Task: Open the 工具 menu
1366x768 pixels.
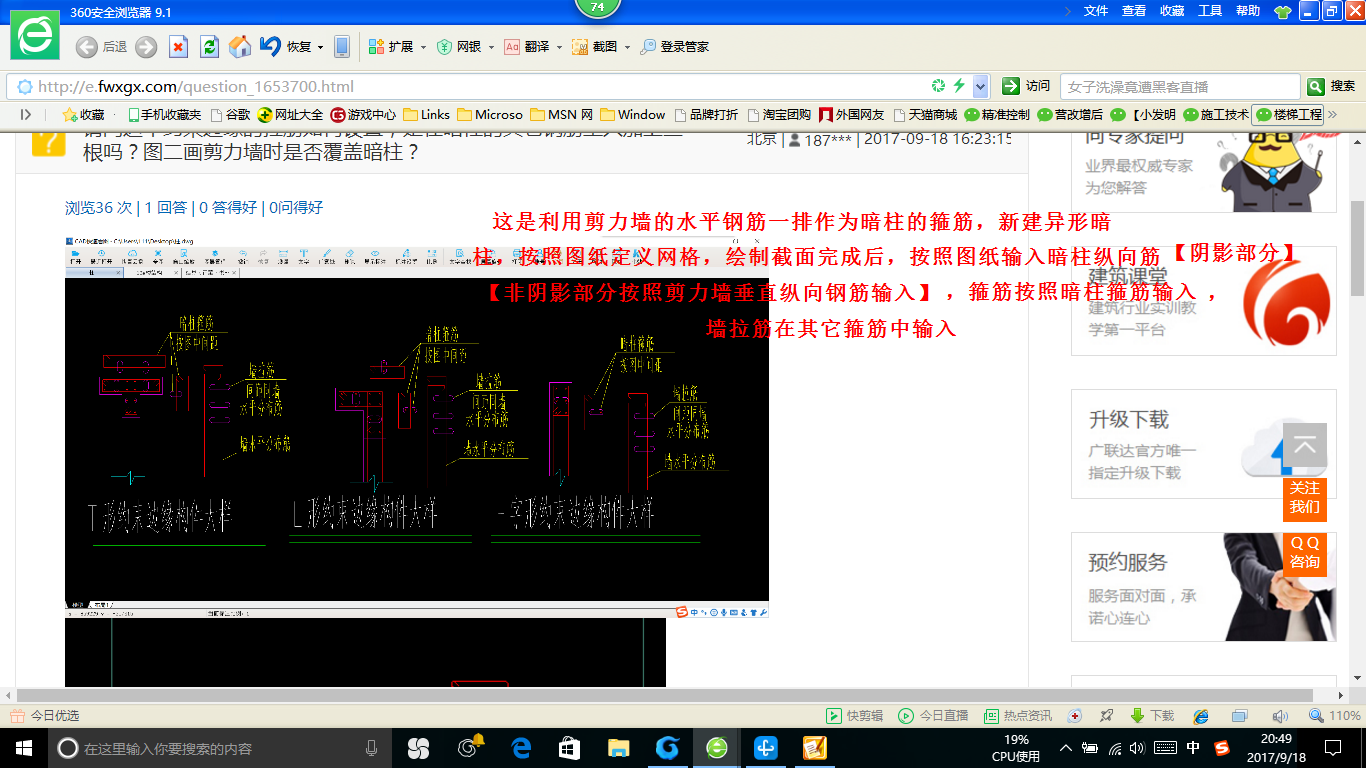Action: (1210, 10)
